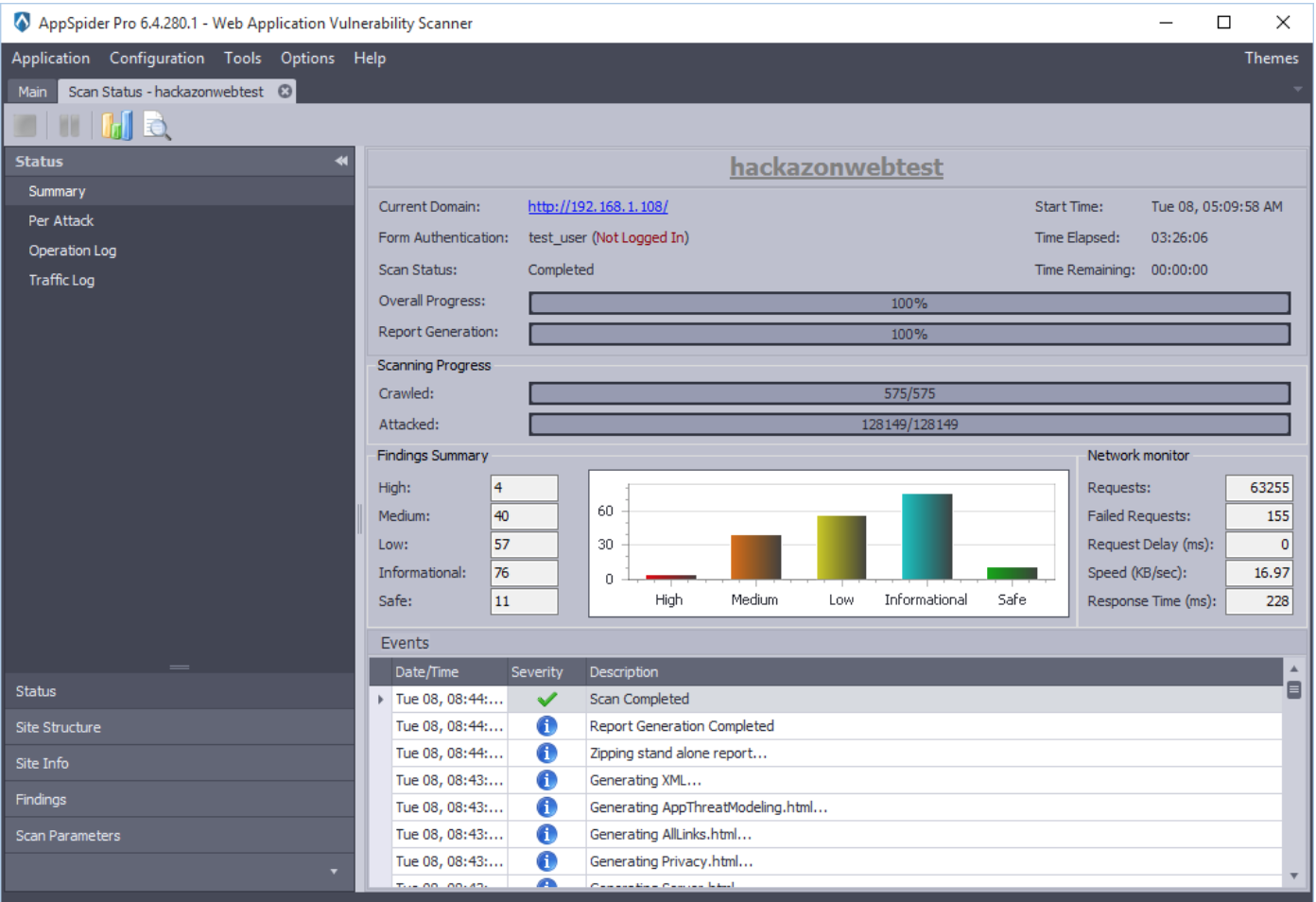
Task: Click info icon for Generating Privacy.html
Action: [546, 861]
